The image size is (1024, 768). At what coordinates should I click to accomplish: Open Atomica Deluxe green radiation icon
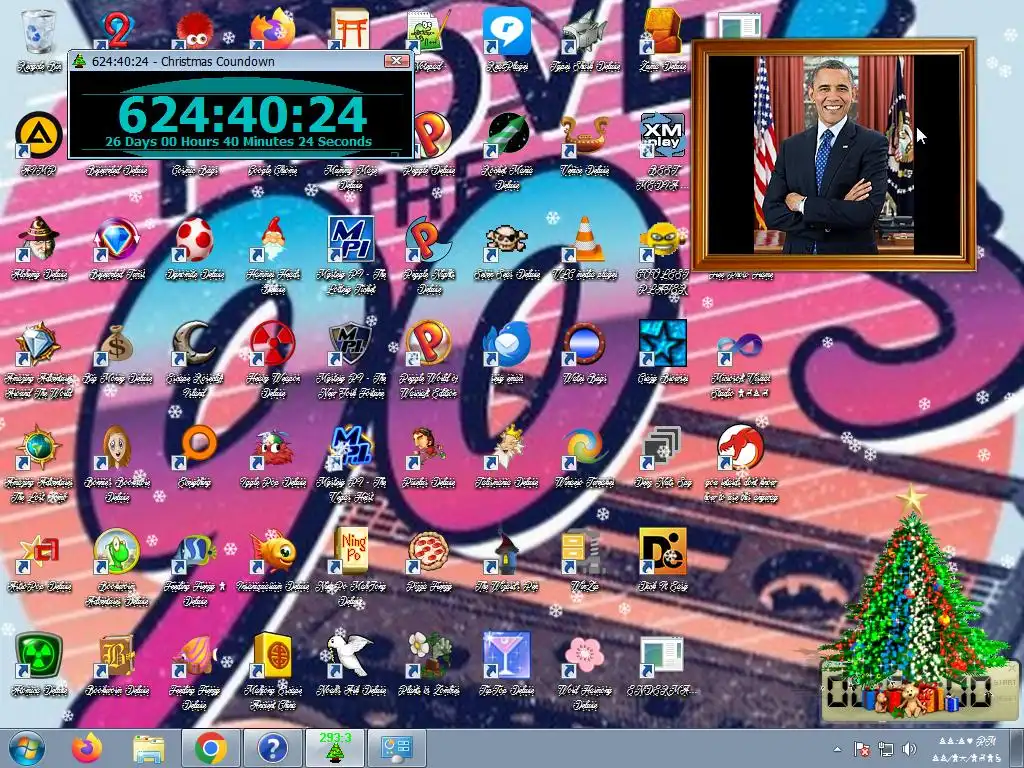point(39,656)
